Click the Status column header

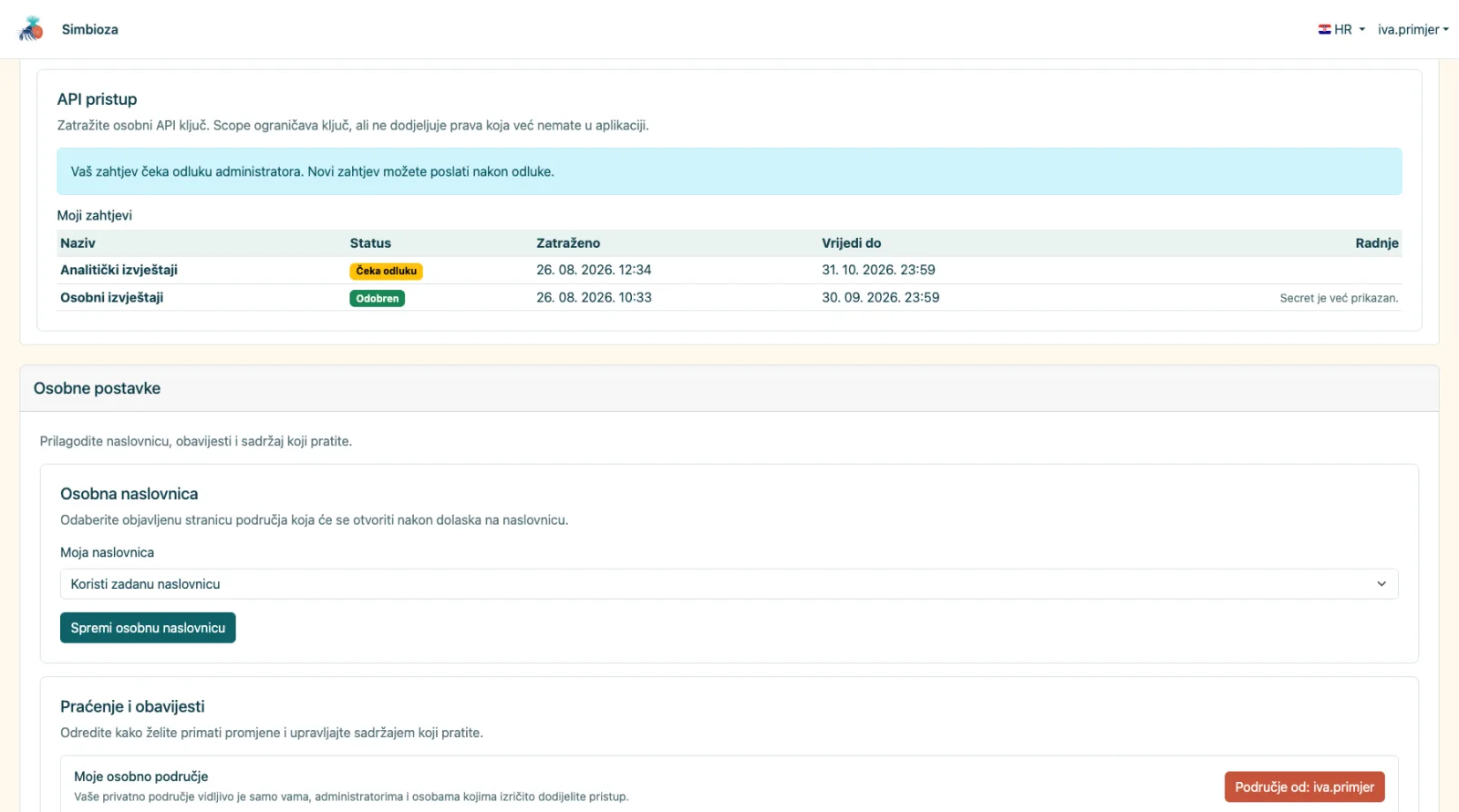pyautogui.click(x=370, y=243)
